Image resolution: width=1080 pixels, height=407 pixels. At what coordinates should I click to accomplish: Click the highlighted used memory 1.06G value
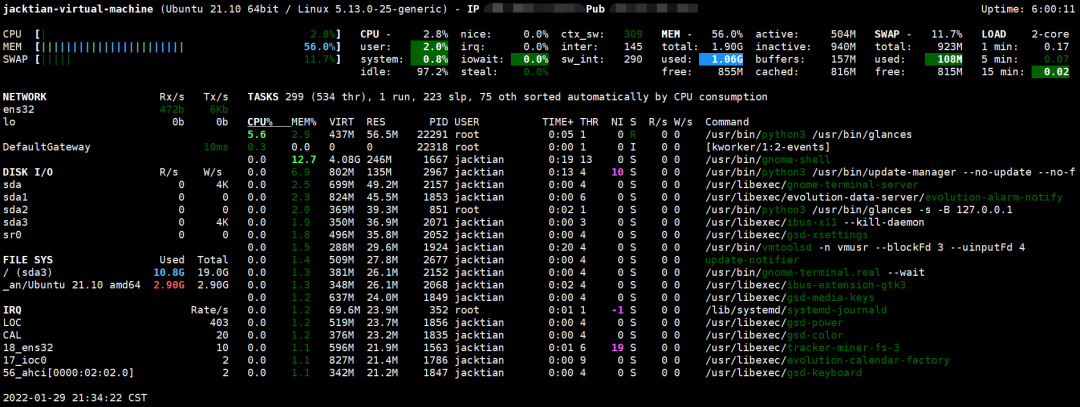721,59
